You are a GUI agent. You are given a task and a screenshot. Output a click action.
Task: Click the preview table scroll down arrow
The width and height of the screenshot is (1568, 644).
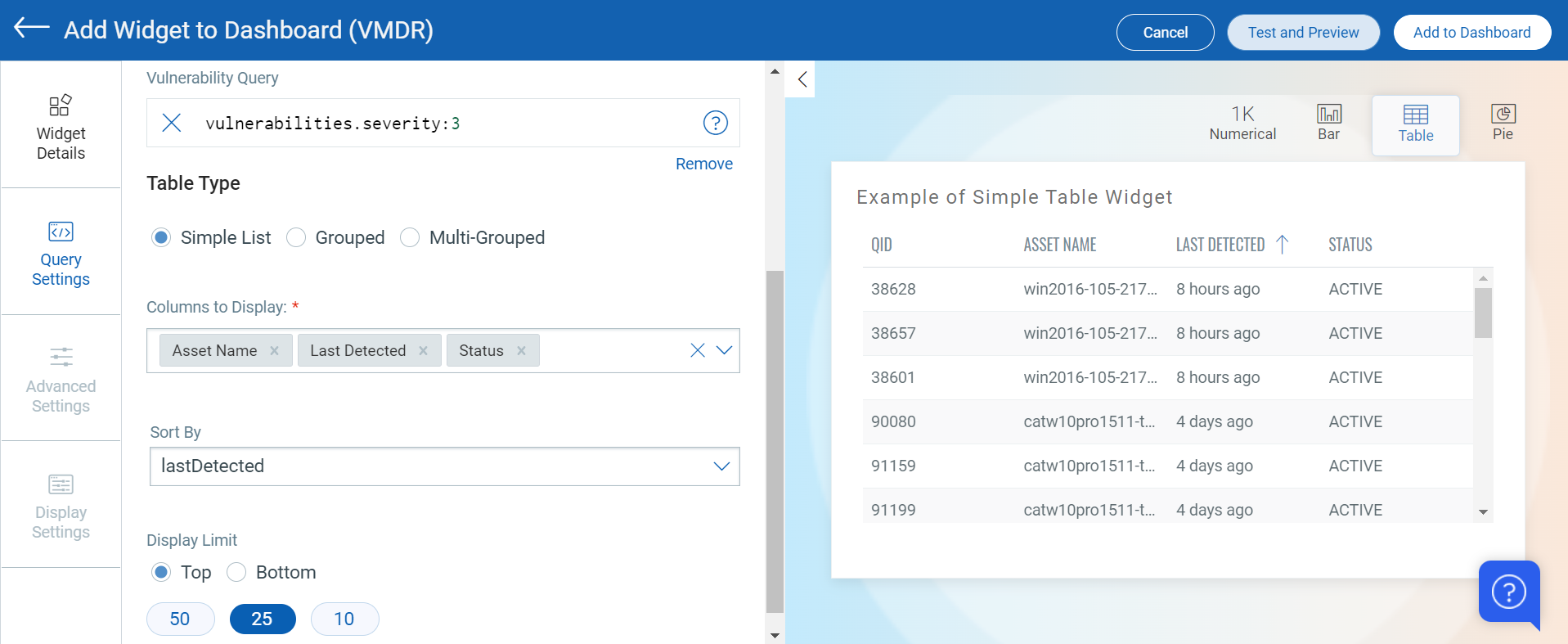coord(1483,512)
